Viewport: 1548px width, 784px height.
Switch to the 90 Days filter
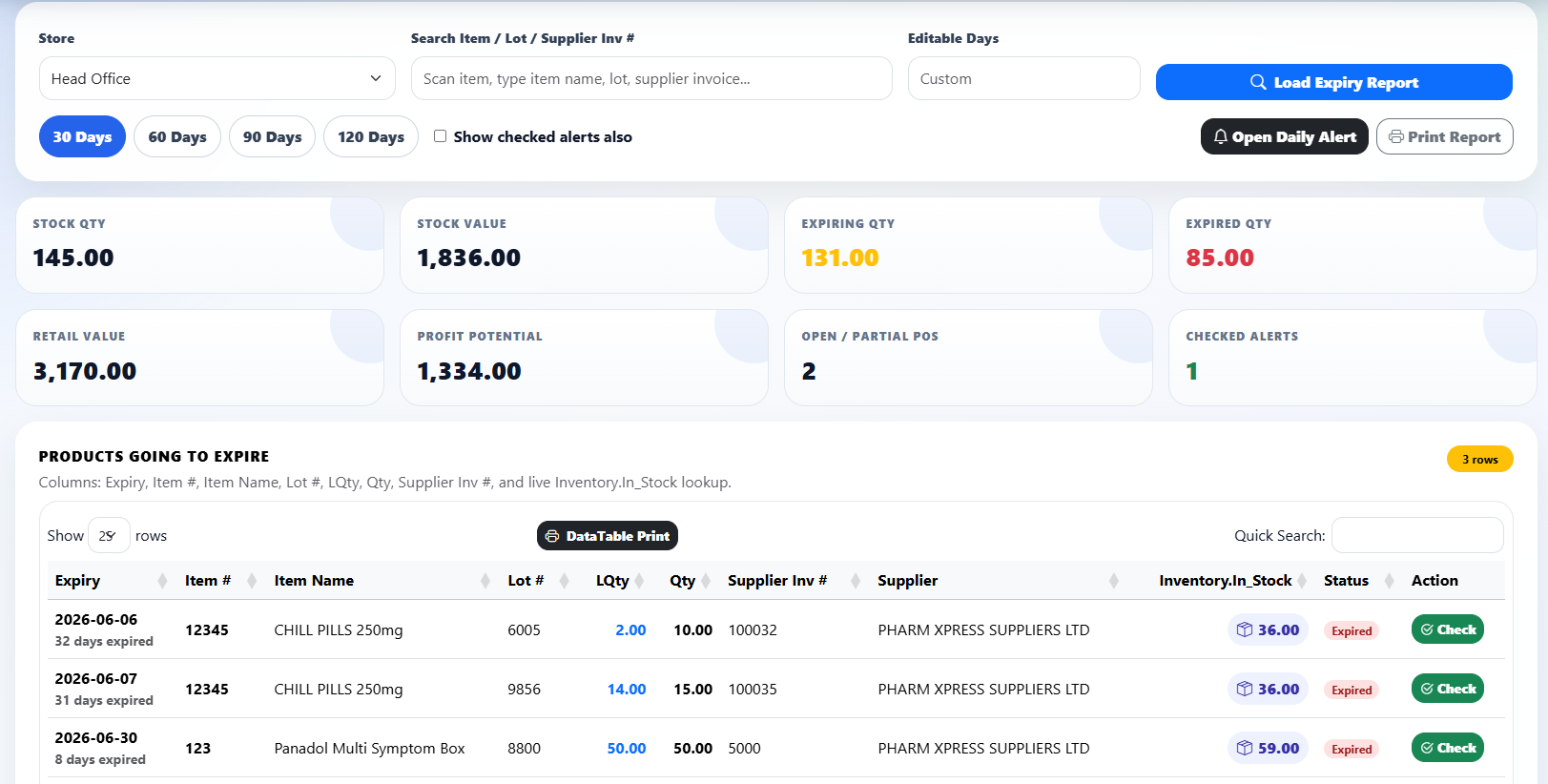click(x=272, y=136)
